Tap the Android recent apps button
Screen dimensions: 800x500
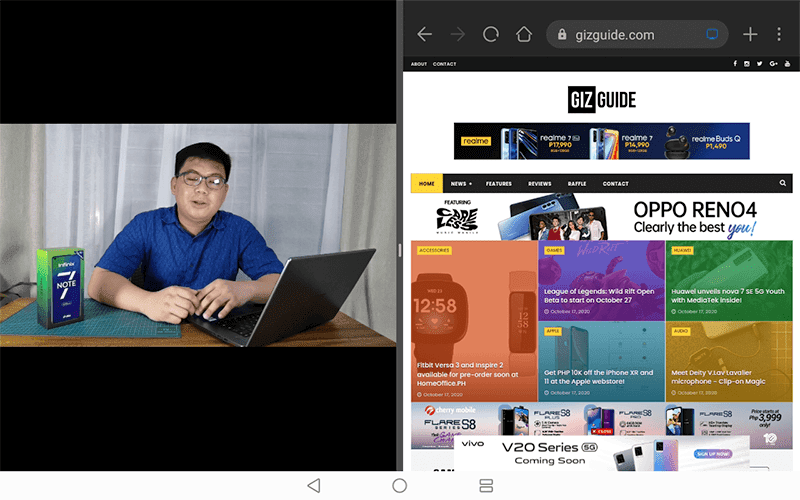[x=486, y=486]
